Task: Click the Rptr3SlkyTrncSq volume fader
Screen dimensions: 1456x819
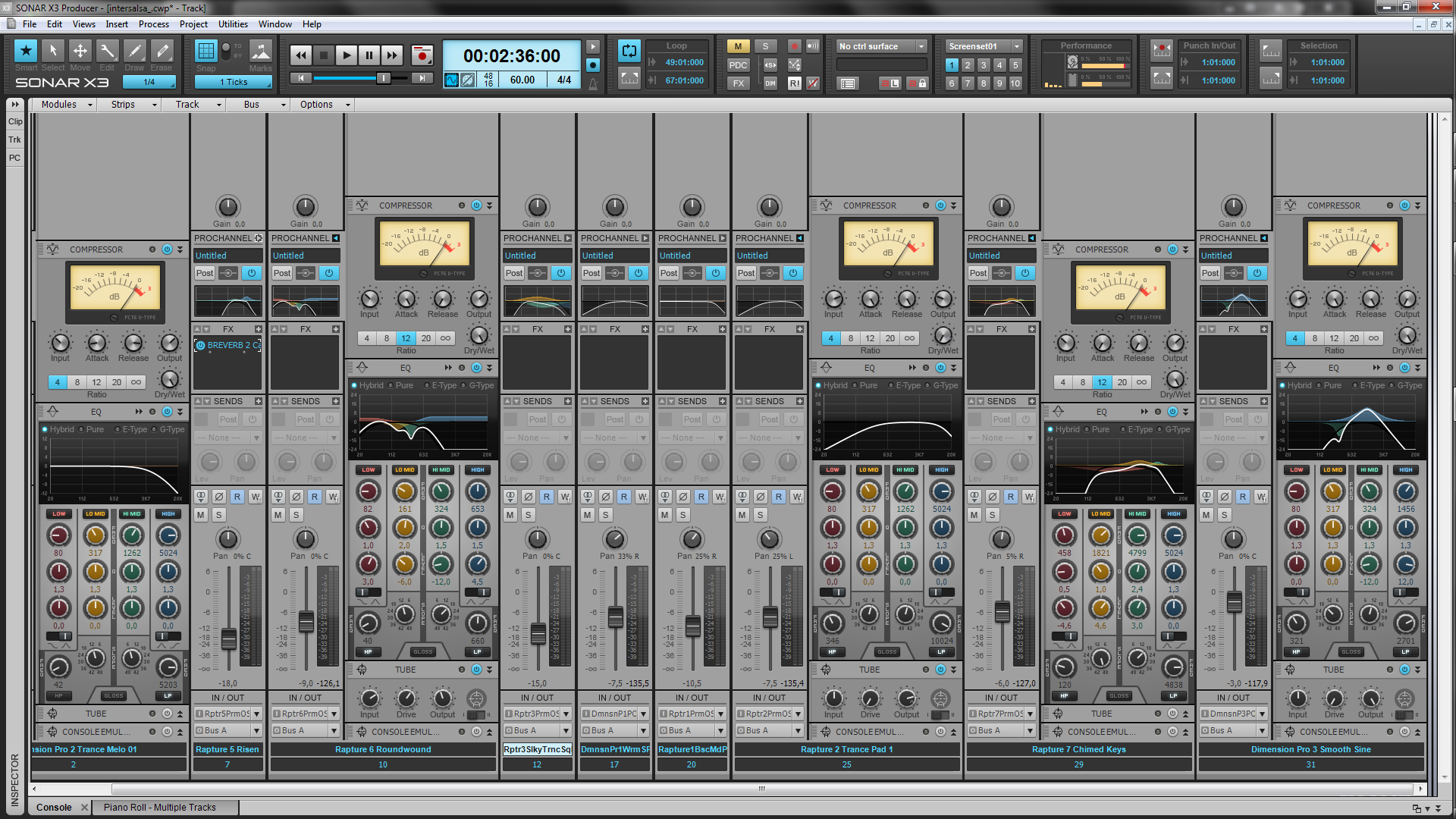Action: click(538, 633)
